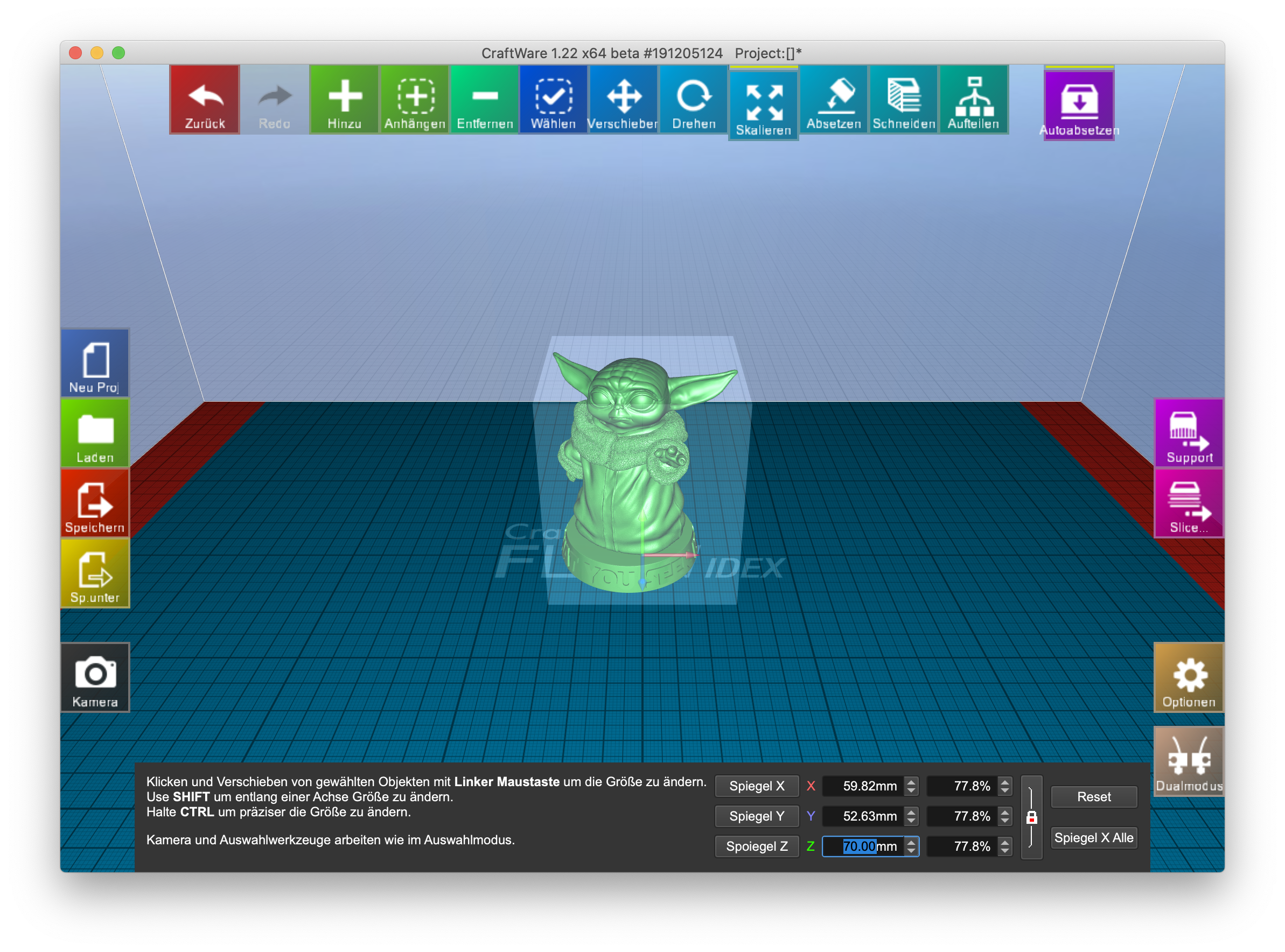Increase the X size stepper
Viewport: 1285px width, 952px height.
(911, 782)
